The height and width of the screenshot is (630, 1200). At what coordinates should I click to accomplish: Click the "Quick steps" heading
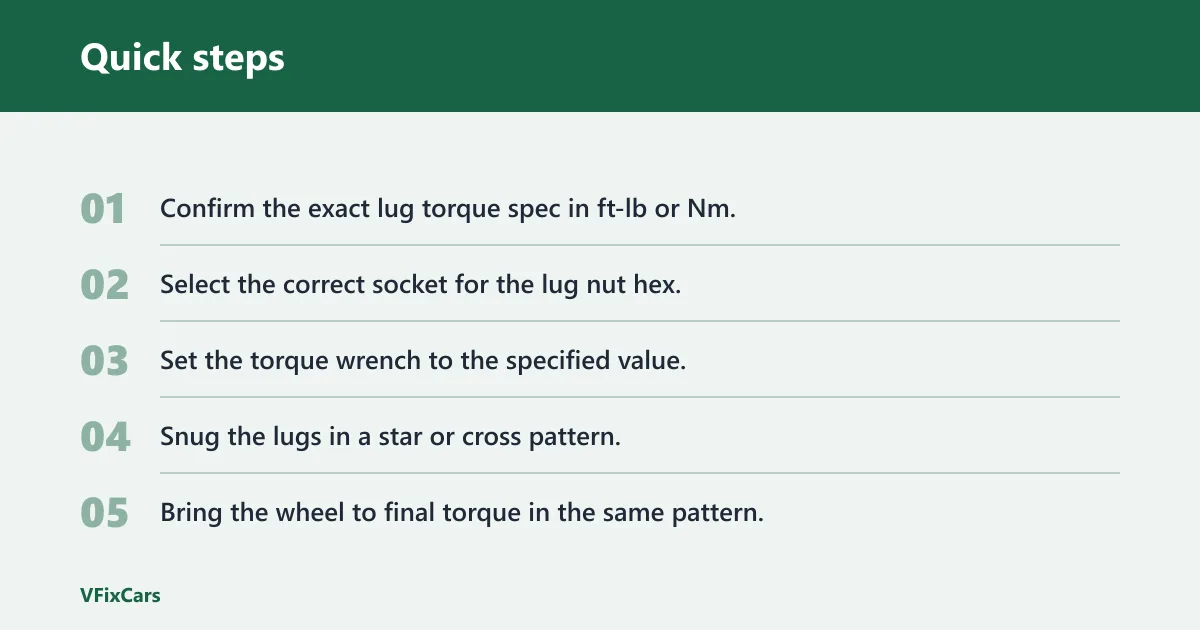click(x=182, y=57)
